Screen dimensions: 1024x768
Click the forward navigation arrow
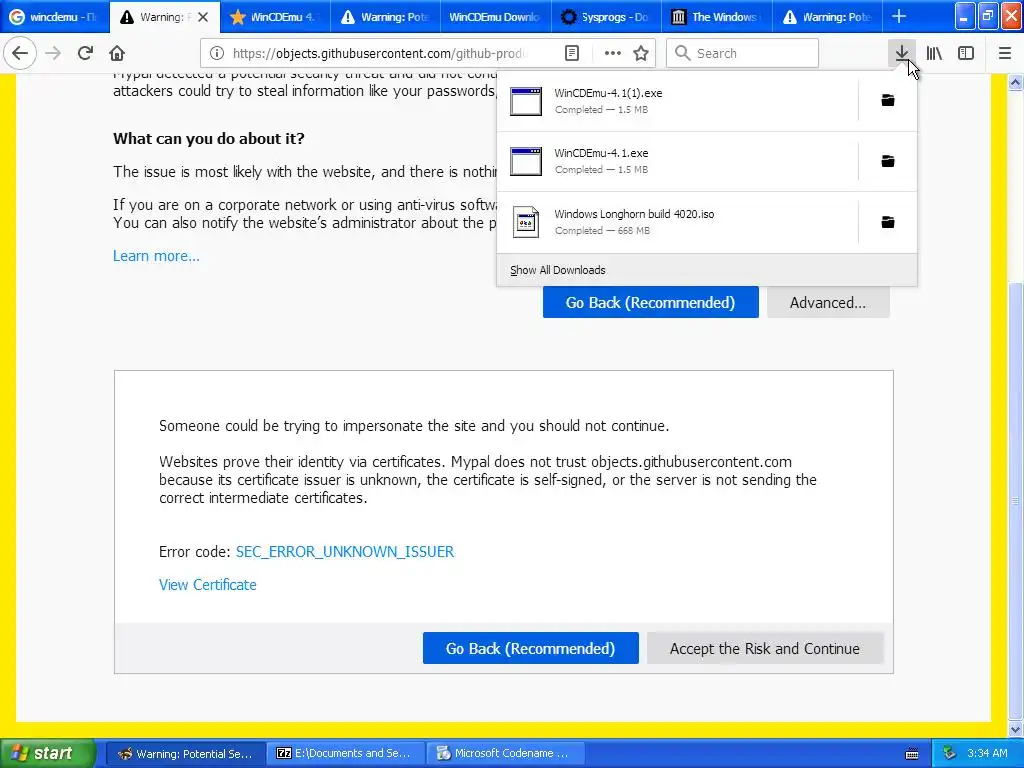tap(53, 54)
